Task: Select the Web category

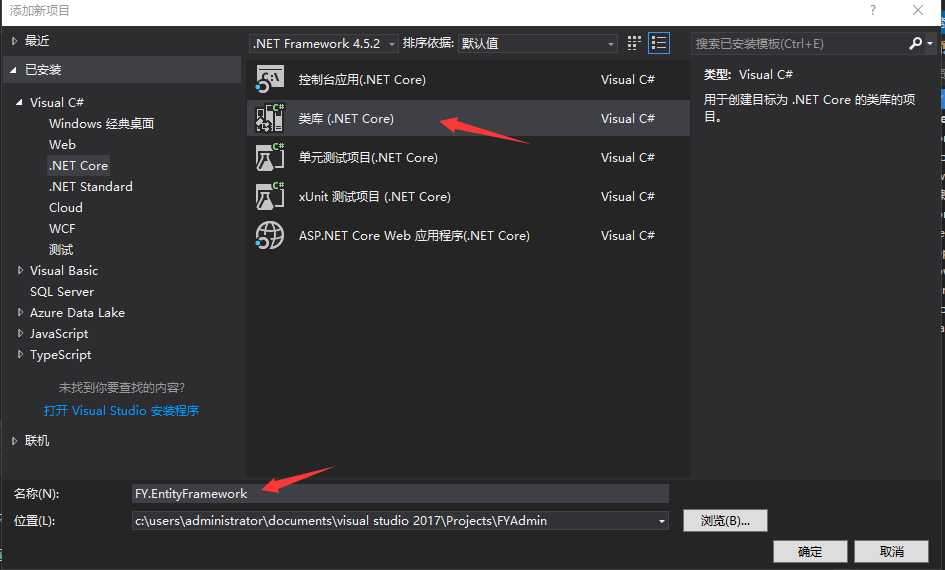Action: pyautogui.click(x=62, y=145)
